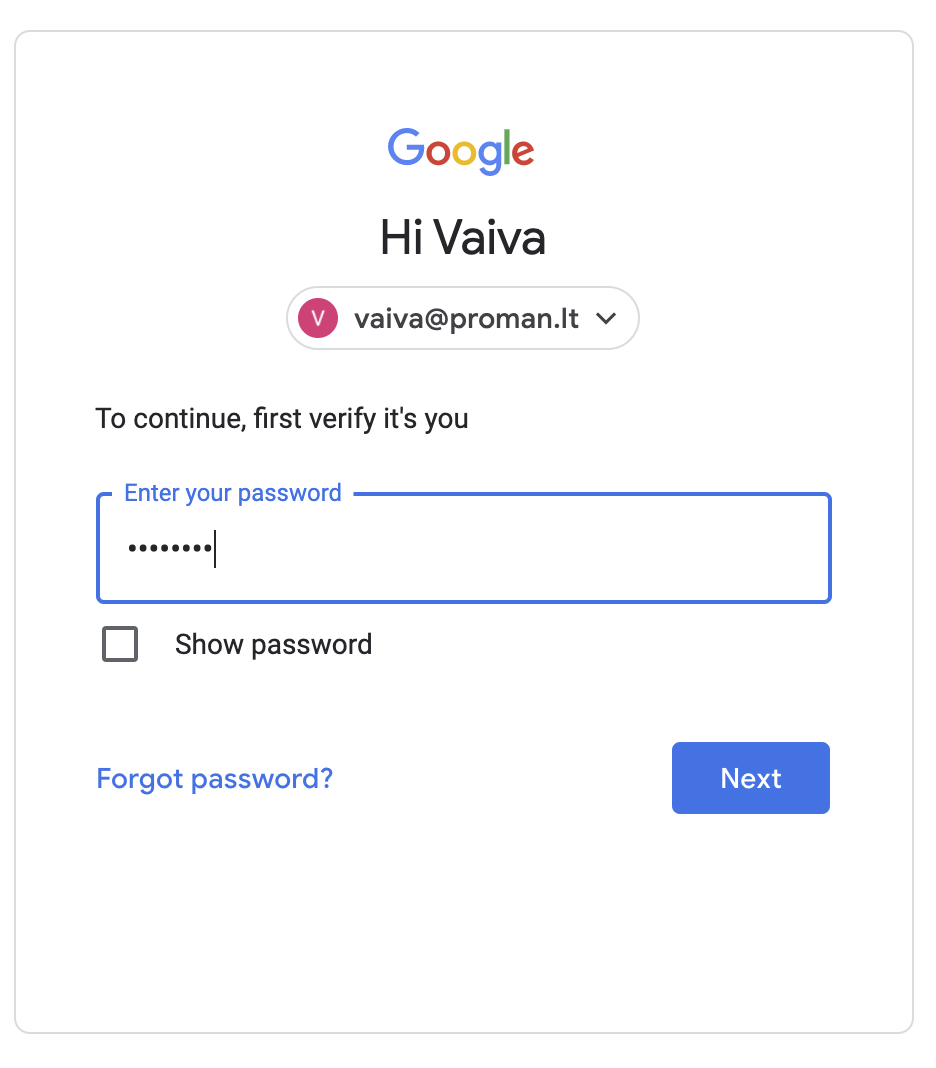This screenshot has height=1068, width=936.
Task: Click the "Enter your password" floating label
Action: (x=233, y=493)
